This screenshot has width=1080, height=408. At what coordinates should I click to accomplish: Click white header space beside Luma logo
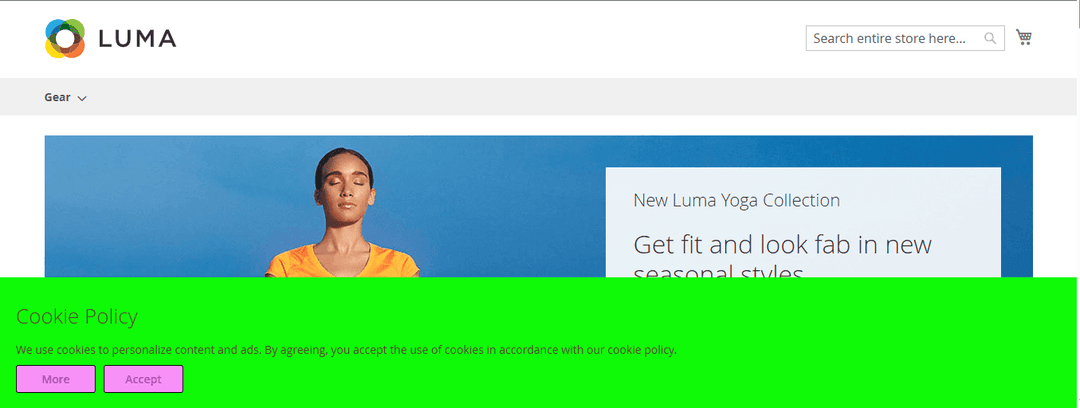click(482, 39)
